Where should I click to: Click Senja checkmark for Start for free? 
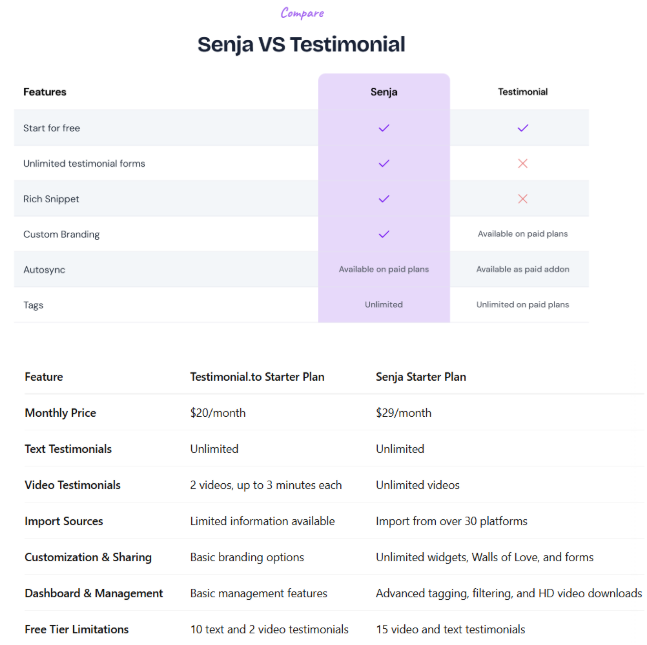coord(384,128)
